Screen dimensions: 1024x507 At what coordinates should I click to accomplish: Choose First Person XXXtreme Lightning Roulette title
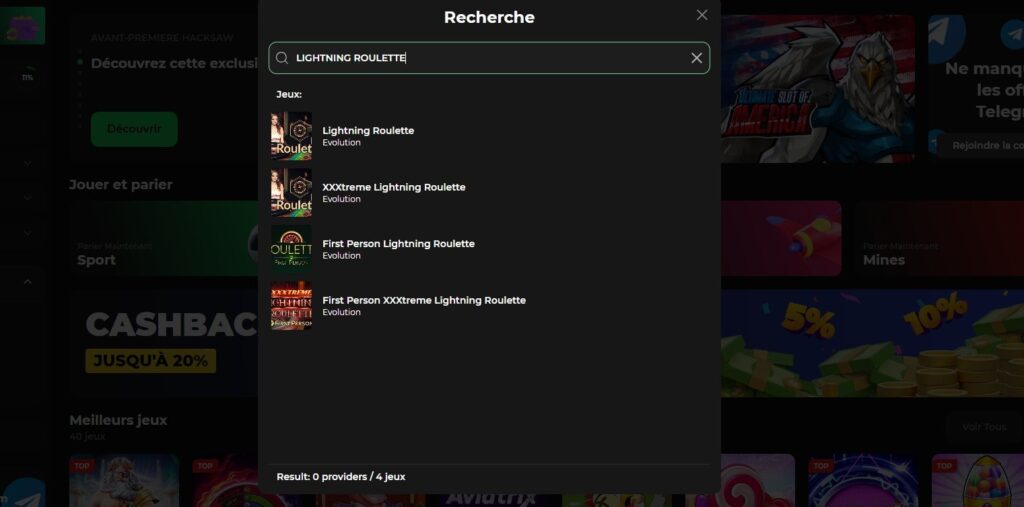pos(423,300)
